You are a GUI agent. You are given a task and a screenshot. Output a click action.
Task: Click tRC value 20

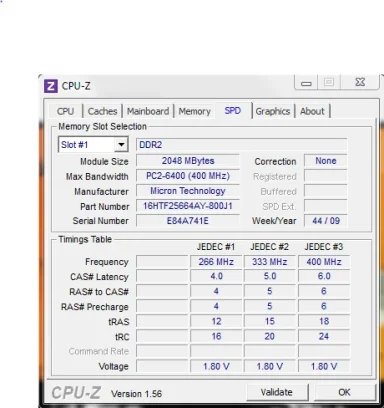[270, 336]
